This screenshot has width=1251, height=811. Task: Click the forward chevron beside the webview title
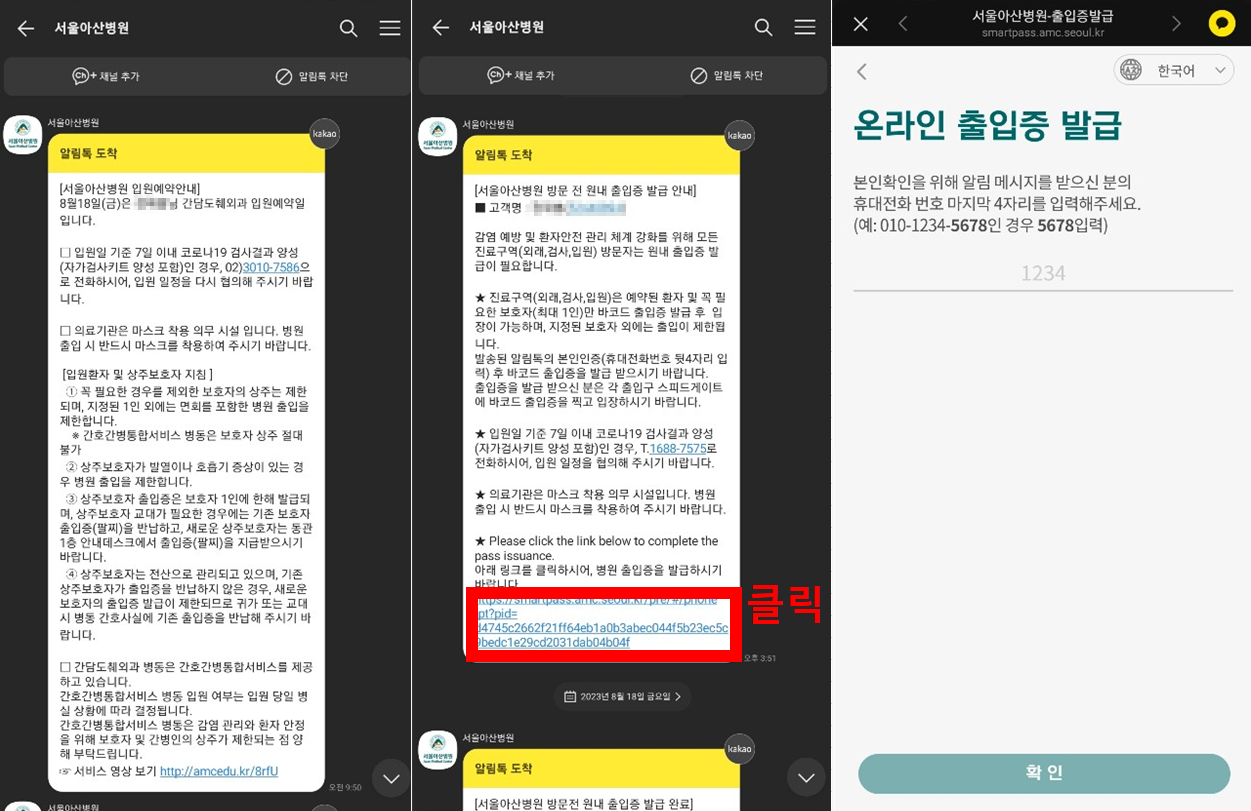pos(1177,23)
